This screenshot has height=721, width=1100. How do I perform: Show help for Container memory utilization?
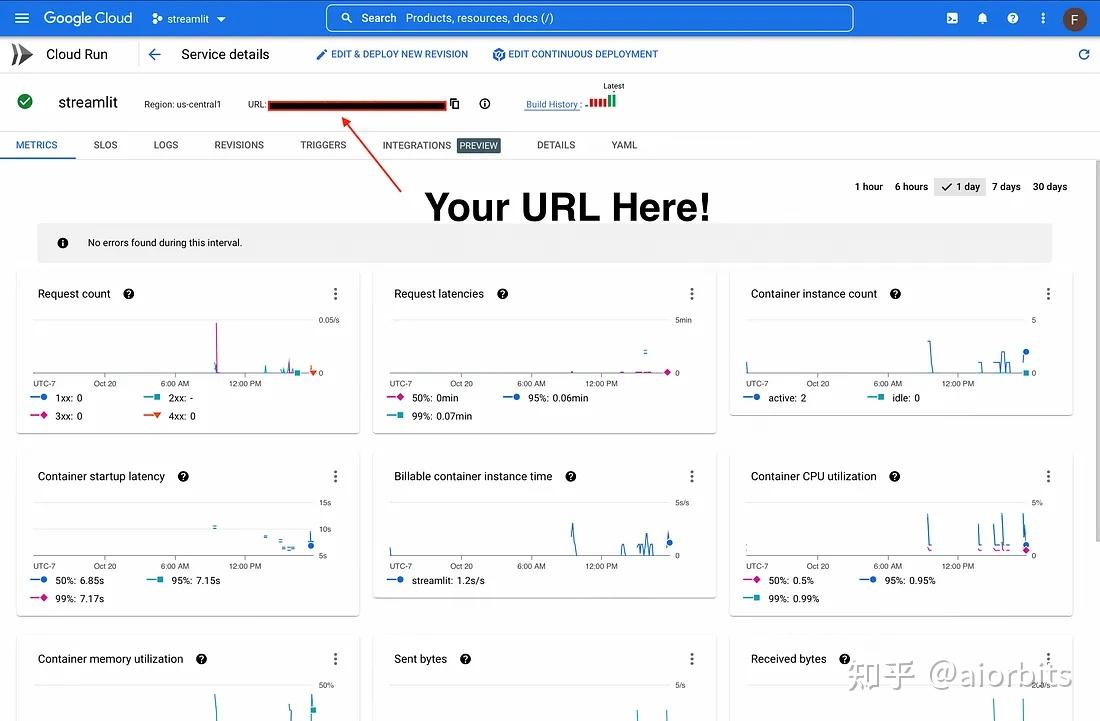(201, 659)
